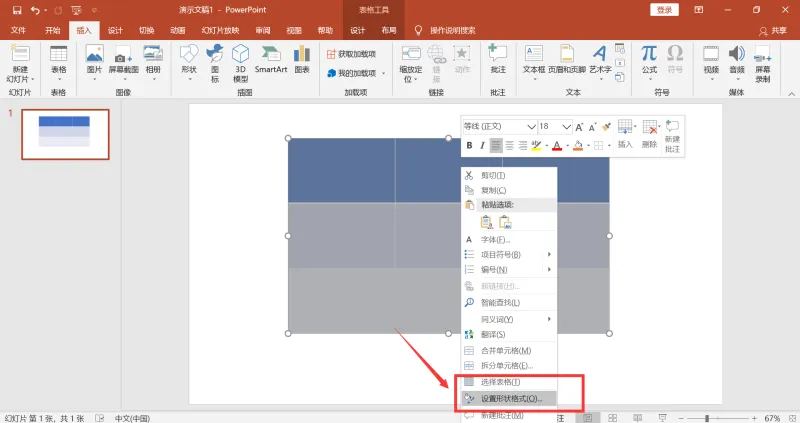The width and height of the screenshot is (800, 423).
Task: Insert a video (视频)
Action: pos(711,63)
